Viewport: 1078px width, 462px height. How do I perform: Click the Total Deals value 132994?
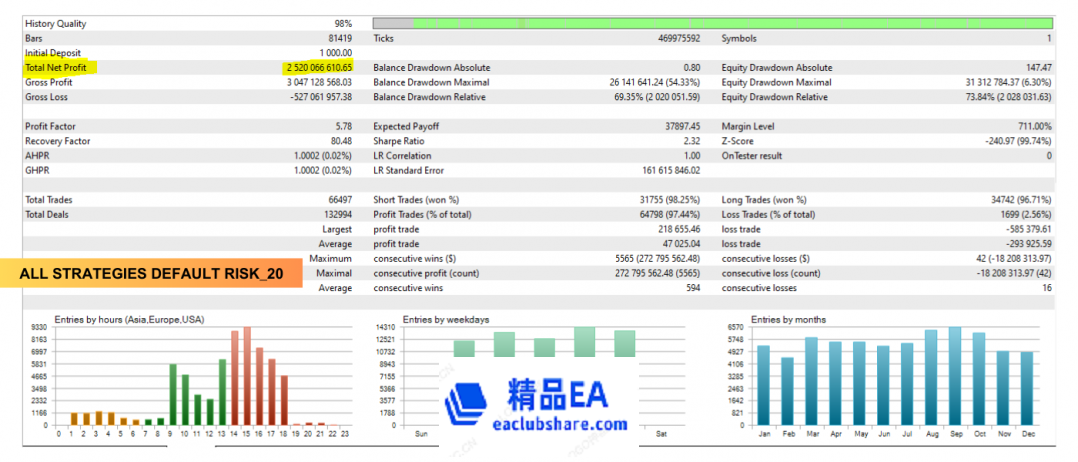pos(338,214)
